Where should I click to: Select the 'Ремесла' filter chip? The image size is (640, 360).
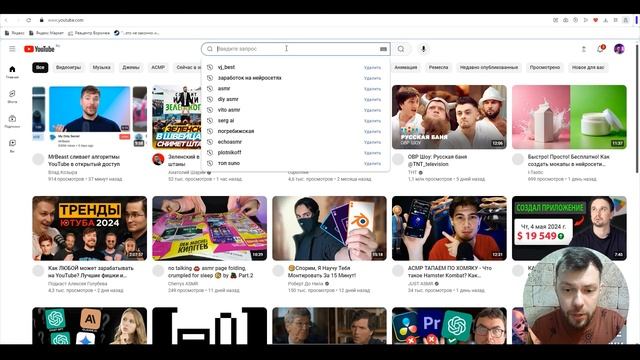(438, 67)
